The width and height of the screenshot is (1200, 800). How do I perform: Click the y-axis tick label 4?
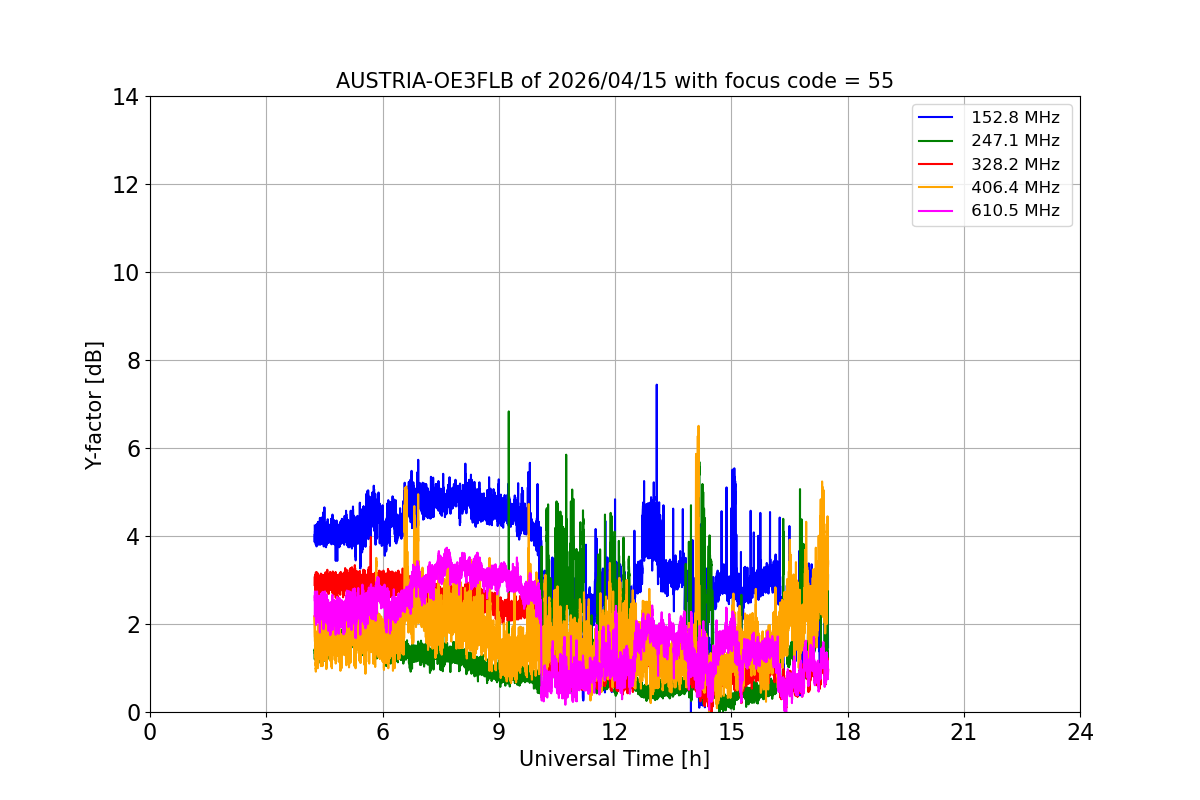pyautogui.click(x=132, y=537)
